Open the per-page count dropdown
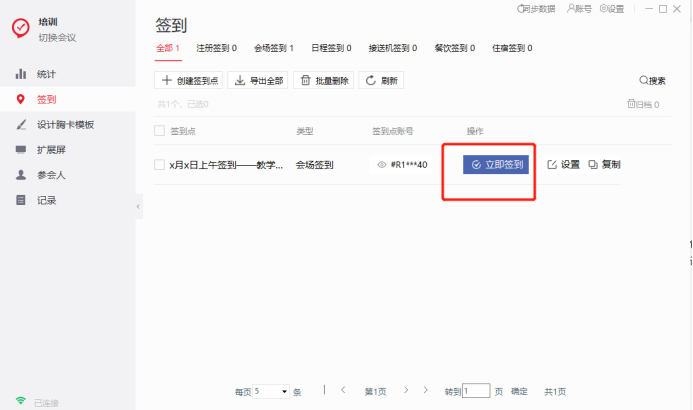The image size is (693, 410). tap(271, 391)
